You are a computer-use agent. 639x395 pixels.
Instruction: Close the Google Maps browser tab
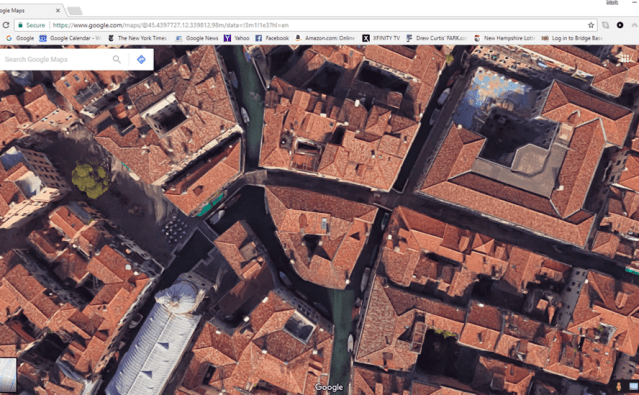tap(58, 11)
